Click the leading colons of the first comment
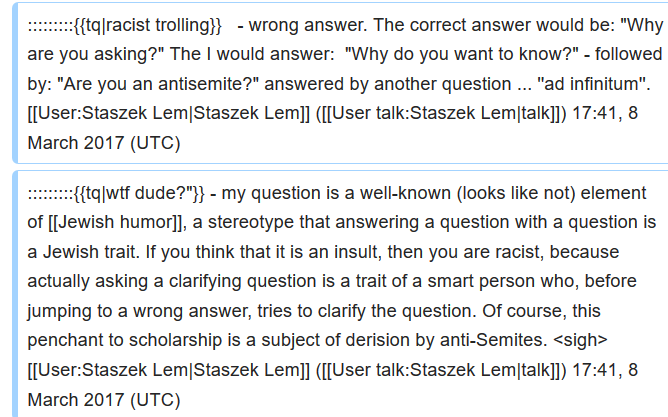668x417 pixels. tap(51, 26)
